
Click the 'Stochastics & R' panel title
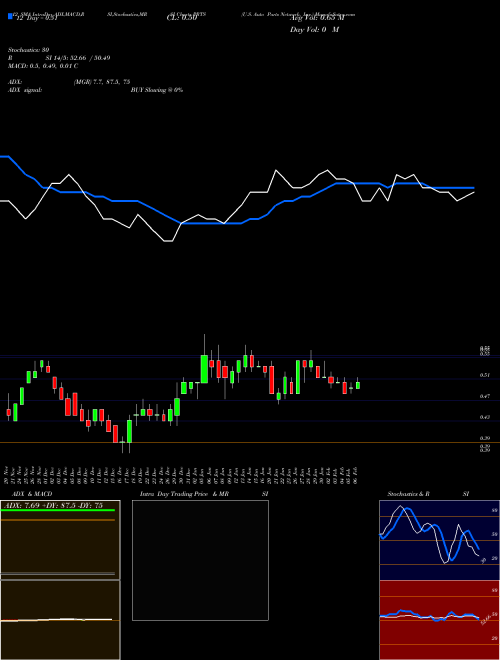[x=409, y=494]
